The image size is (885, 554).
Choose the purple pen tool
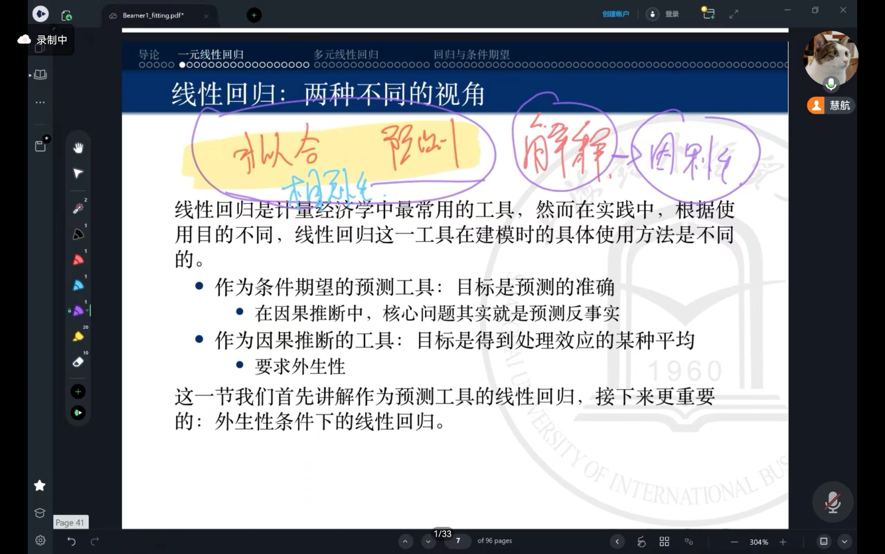(78, 310)
